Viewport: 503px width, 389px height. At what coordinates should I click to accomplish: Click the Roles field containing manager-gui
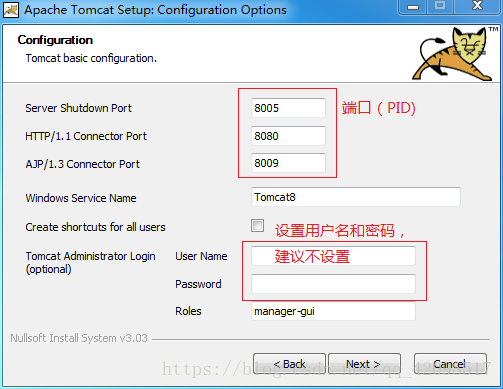pos(333,311)
